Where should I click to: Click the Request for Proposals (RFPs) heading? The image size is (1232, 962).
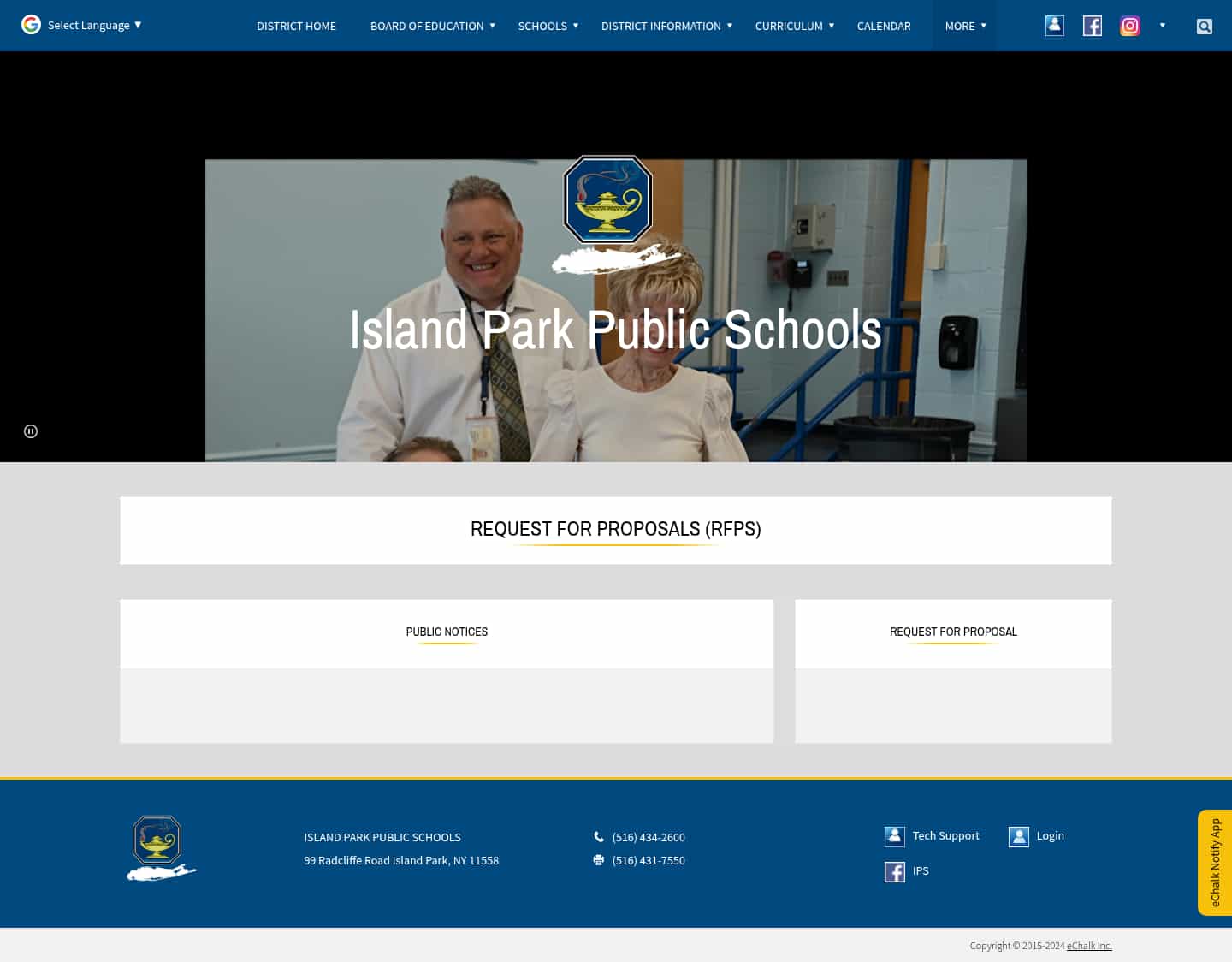click(616, 529)
